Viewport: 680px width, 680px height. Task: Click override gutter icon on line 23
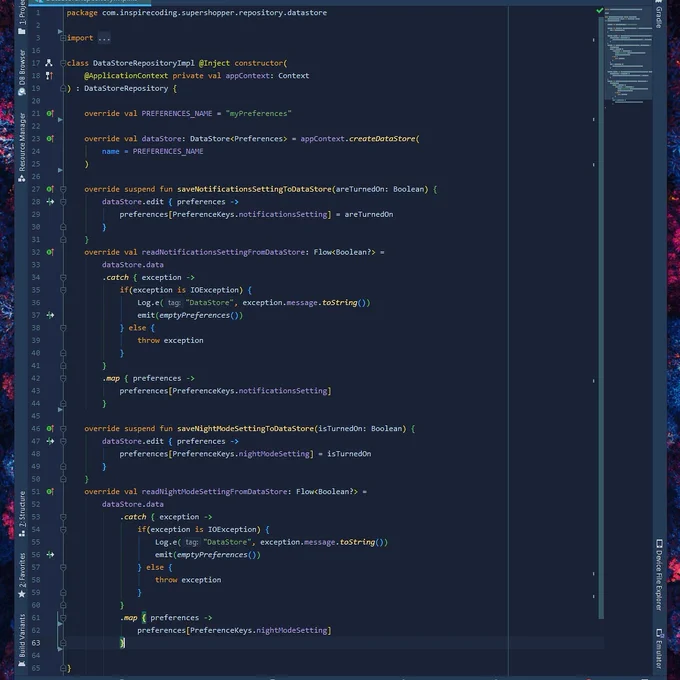[x=50, y=139]
